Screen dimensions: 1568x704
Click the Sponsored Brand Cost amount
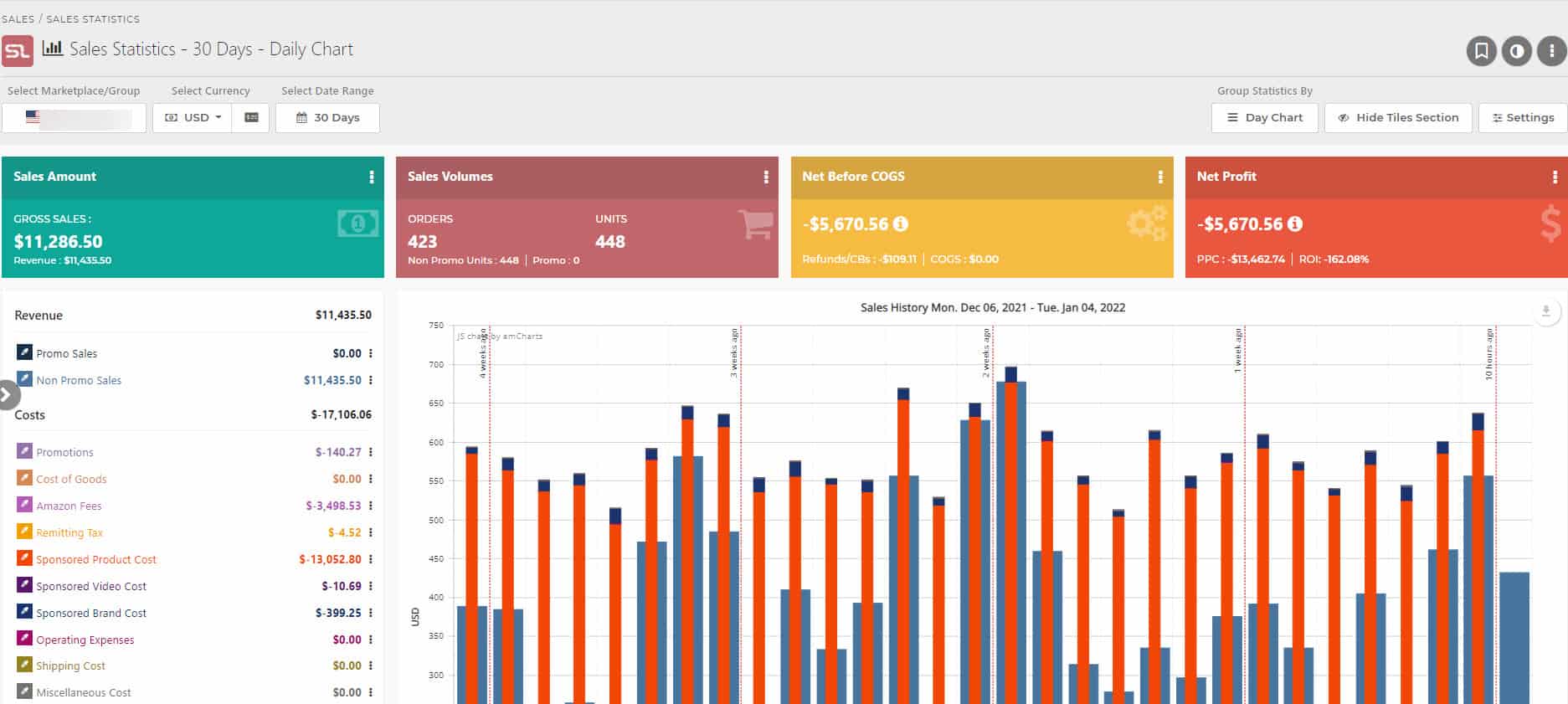pyautogui.click(x=338, y=613)
